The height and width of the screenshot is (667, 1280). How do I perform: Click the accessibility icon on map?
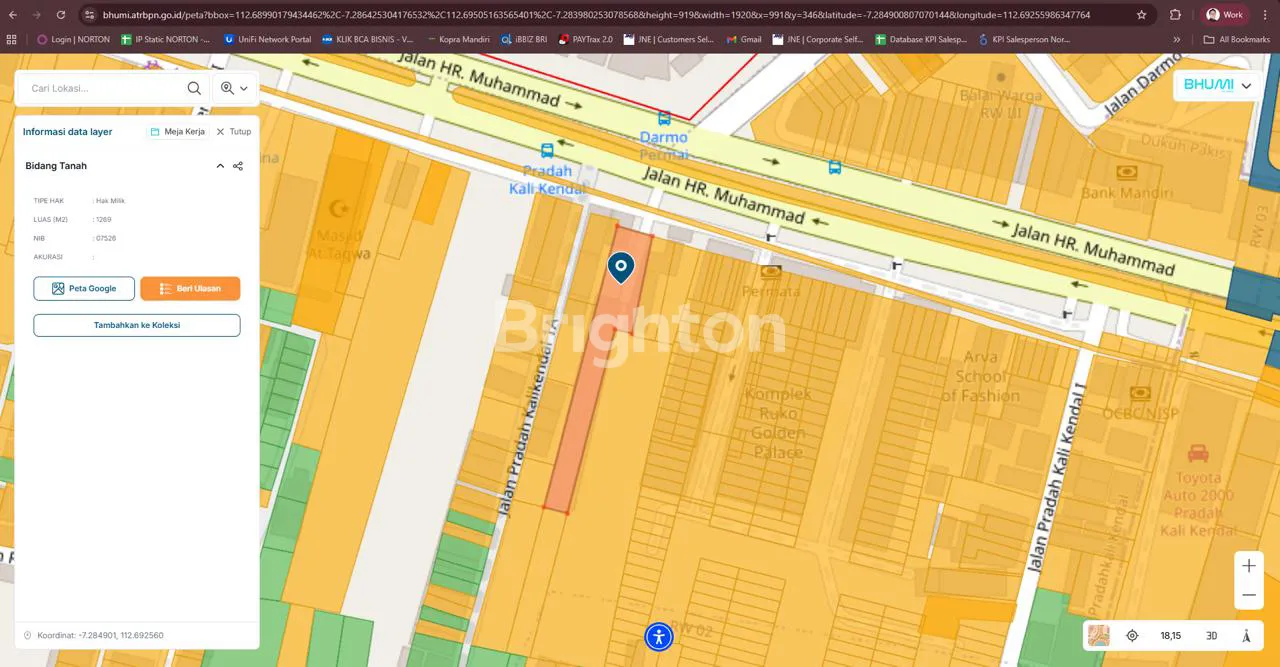659,636
